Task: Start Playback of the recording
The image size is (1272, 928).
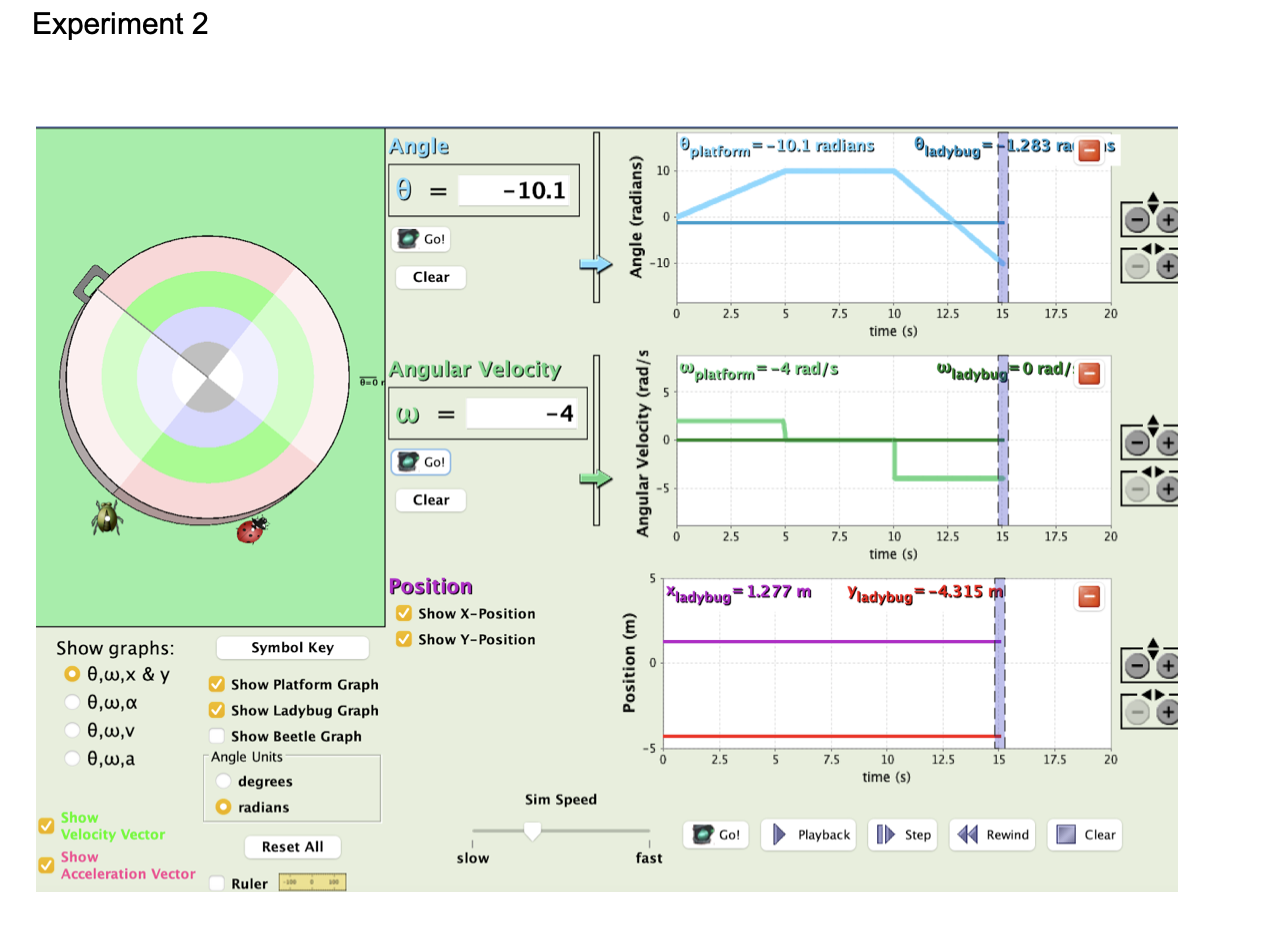Action: tap(811, 835)
